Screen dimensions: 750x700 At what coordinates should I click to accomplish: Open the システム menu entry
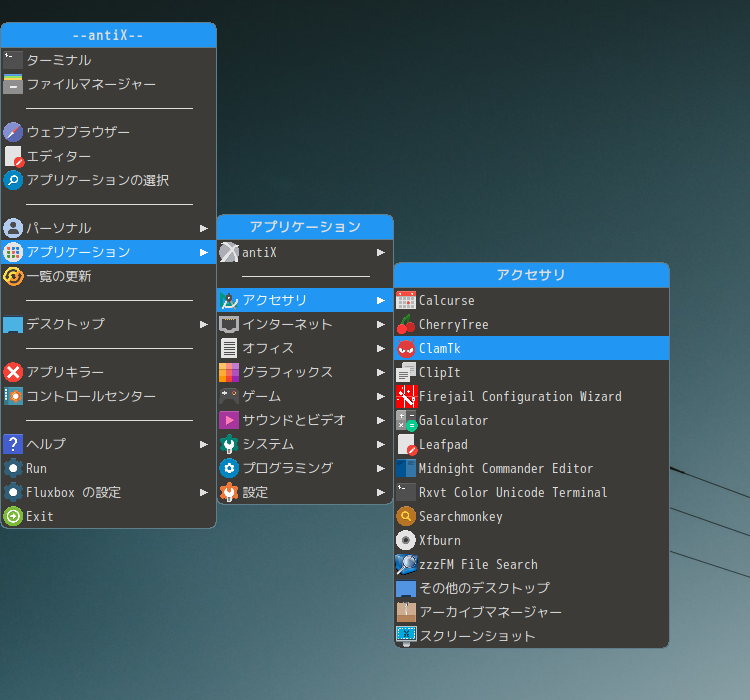coord(305,444)
